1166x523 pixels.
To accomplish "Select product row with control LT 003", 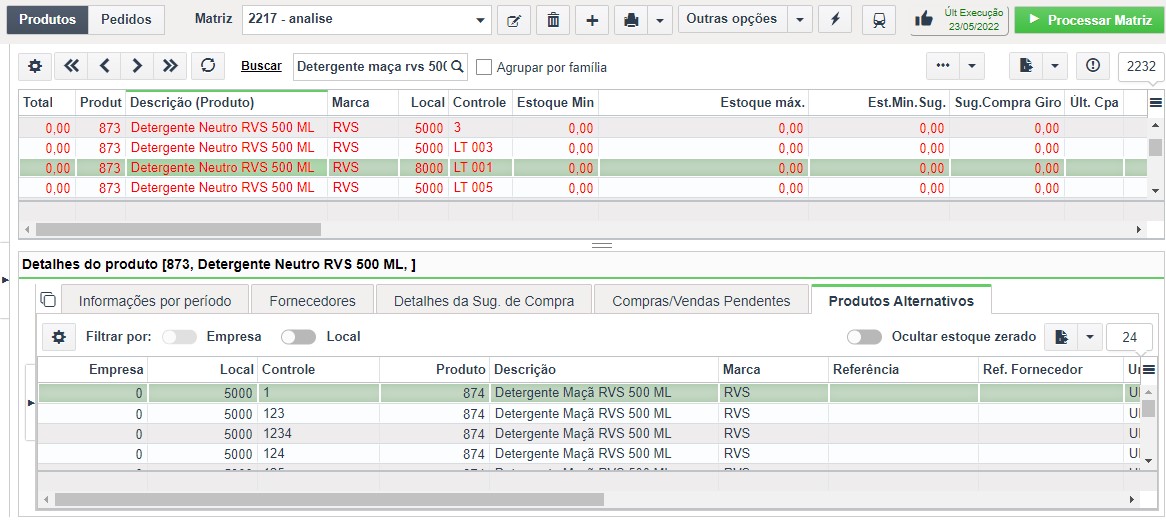I will coord(583,148).
